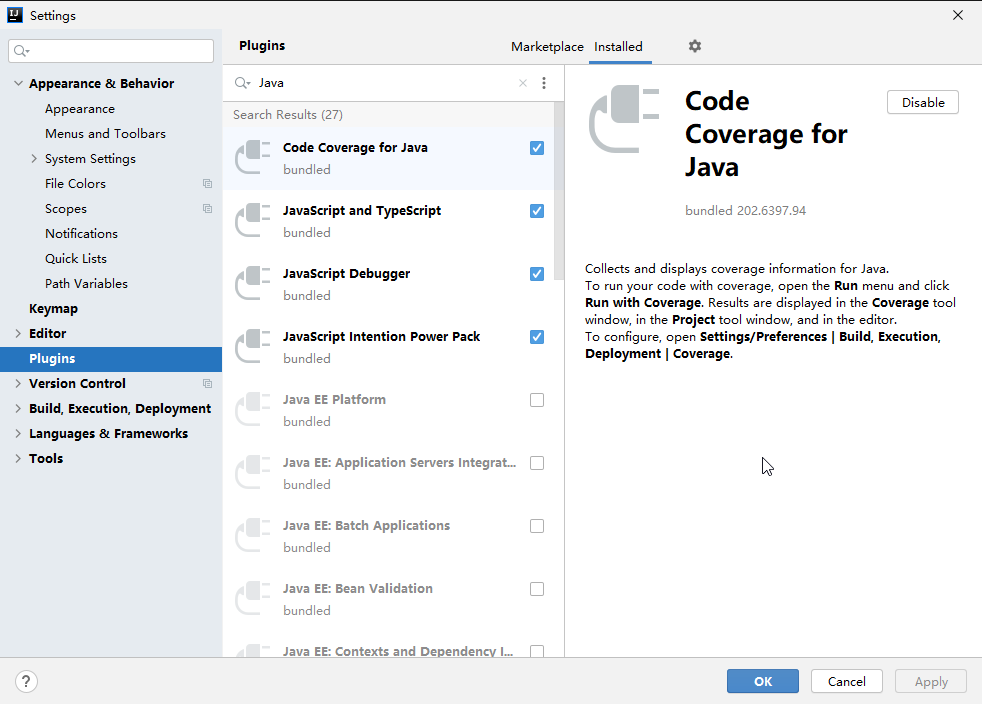Image resolution: width=982 pixels, height=704 pixels.
Task: Open the search options kebab menu
Action: [x=544, y=82]
